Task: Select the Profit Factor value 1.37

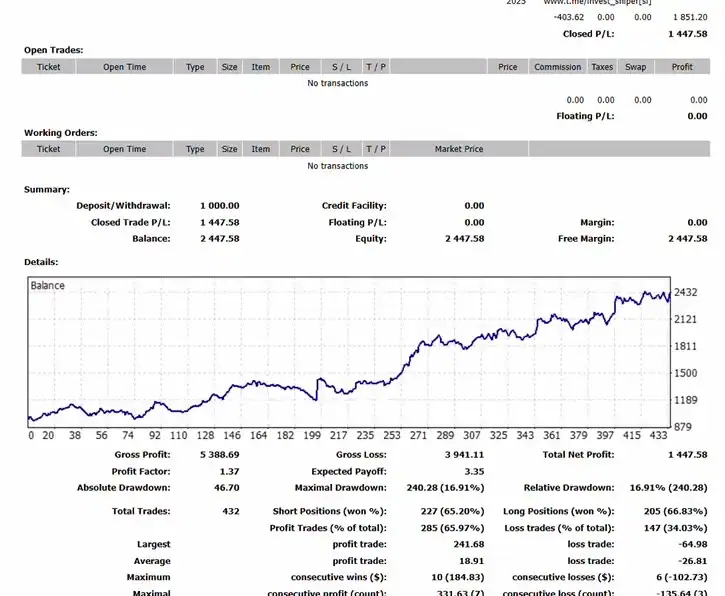Action: pyautogui.click(x=229, y=471)
